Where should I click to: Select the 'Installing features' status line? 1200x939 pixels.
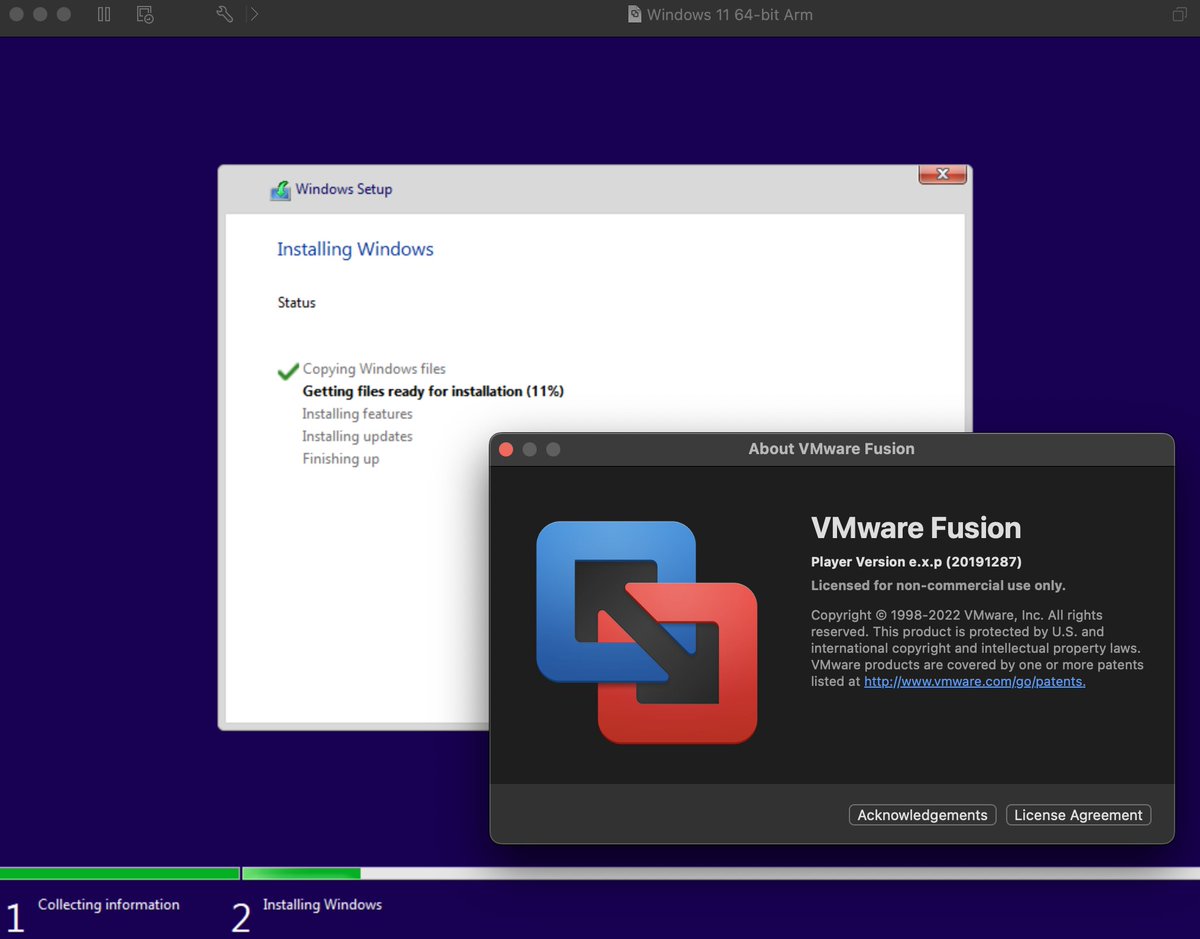pyautogui.click(x=357, y=414)
